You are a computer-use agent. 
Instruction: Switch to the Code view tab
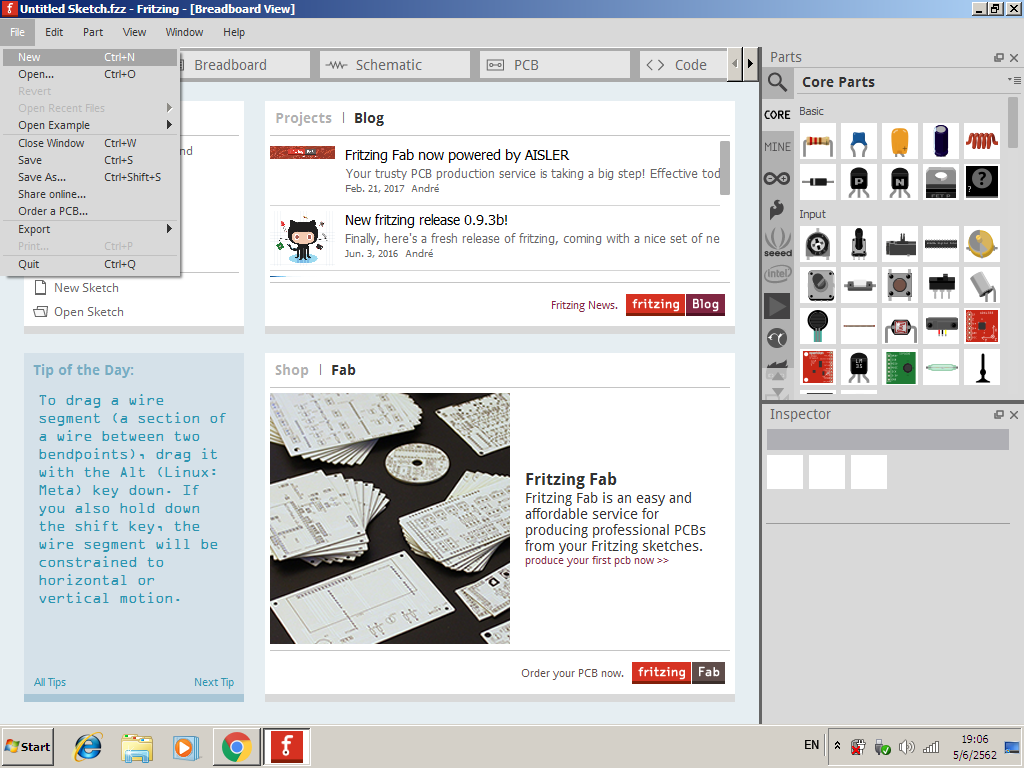click(x=683, y=65)
